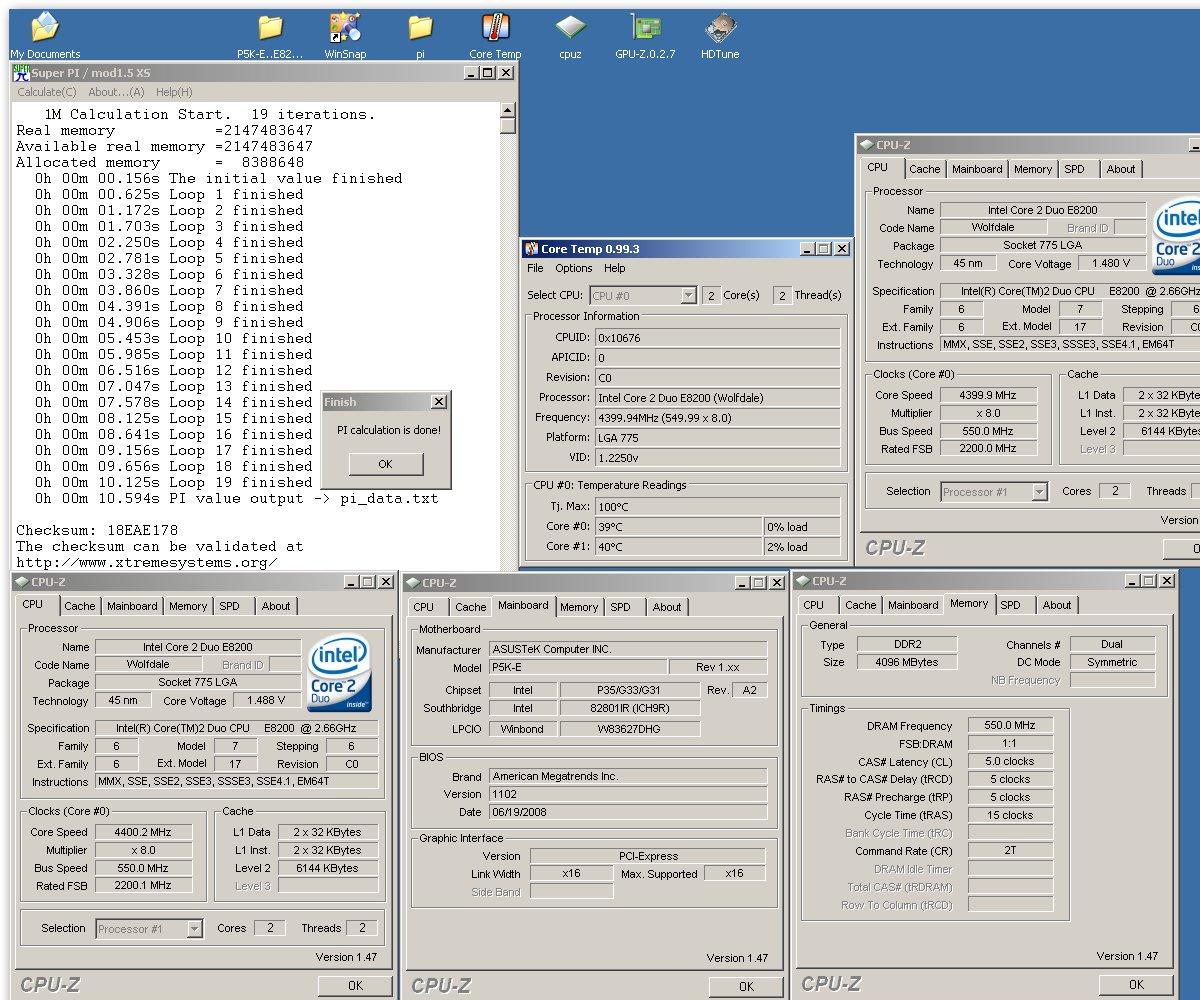The image size is (1200, 1000).
Task: Click the Core #1 temperature 40°C value
Action: pos(679,547)
